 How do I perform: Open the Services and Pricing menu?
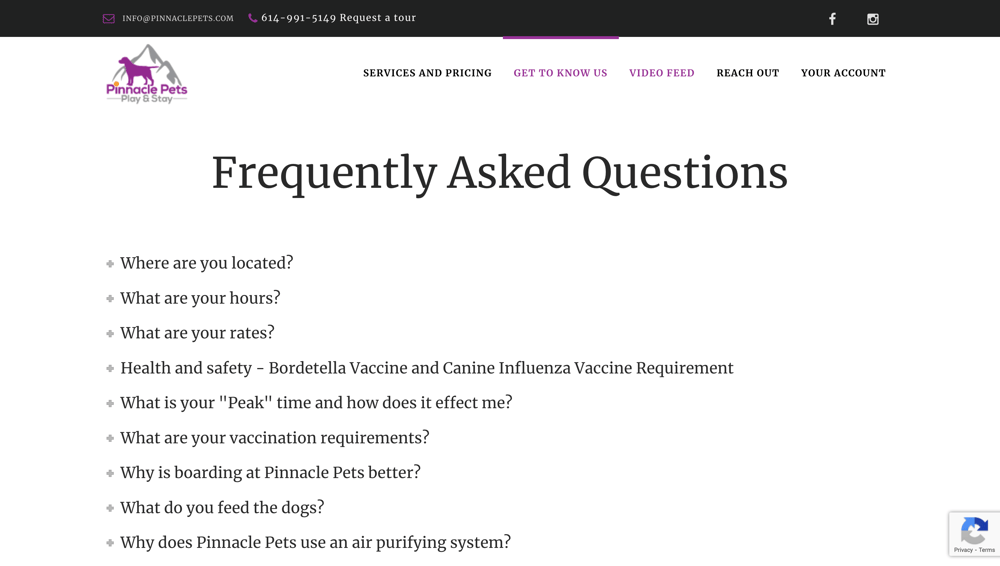click(x=427, y=73)
